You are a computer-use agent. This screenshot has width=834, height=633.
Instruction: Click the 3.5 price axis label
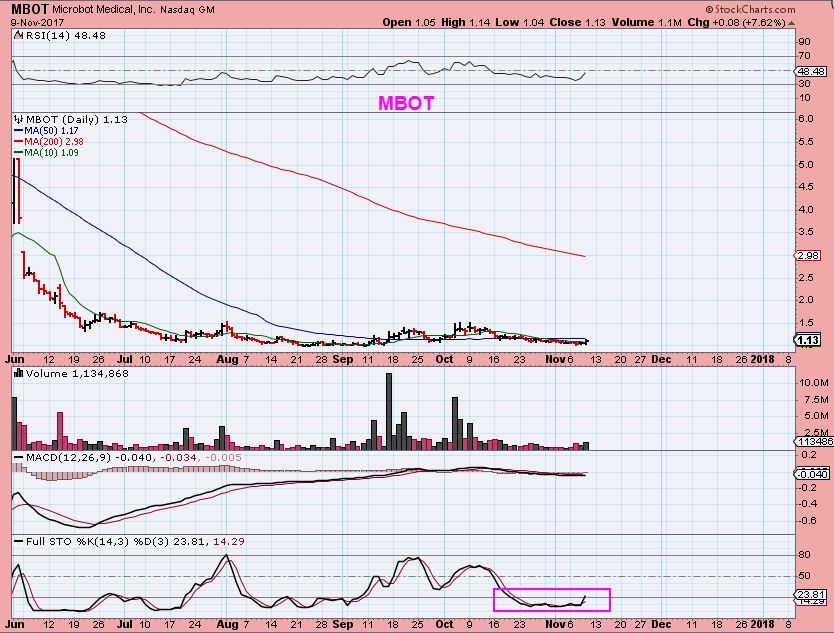pos(806,232)
